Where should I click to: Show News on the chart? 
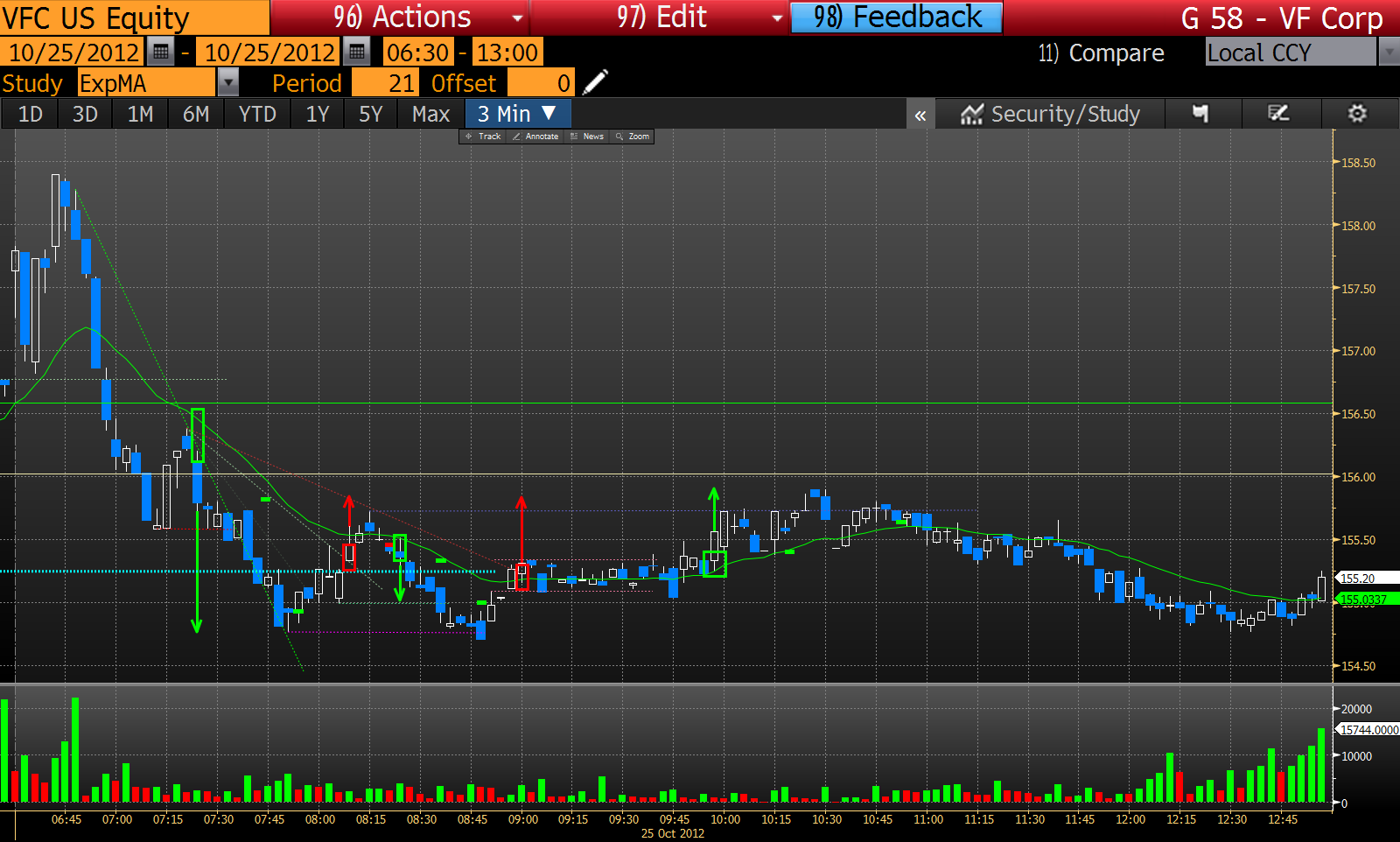(x=587, y=137)
